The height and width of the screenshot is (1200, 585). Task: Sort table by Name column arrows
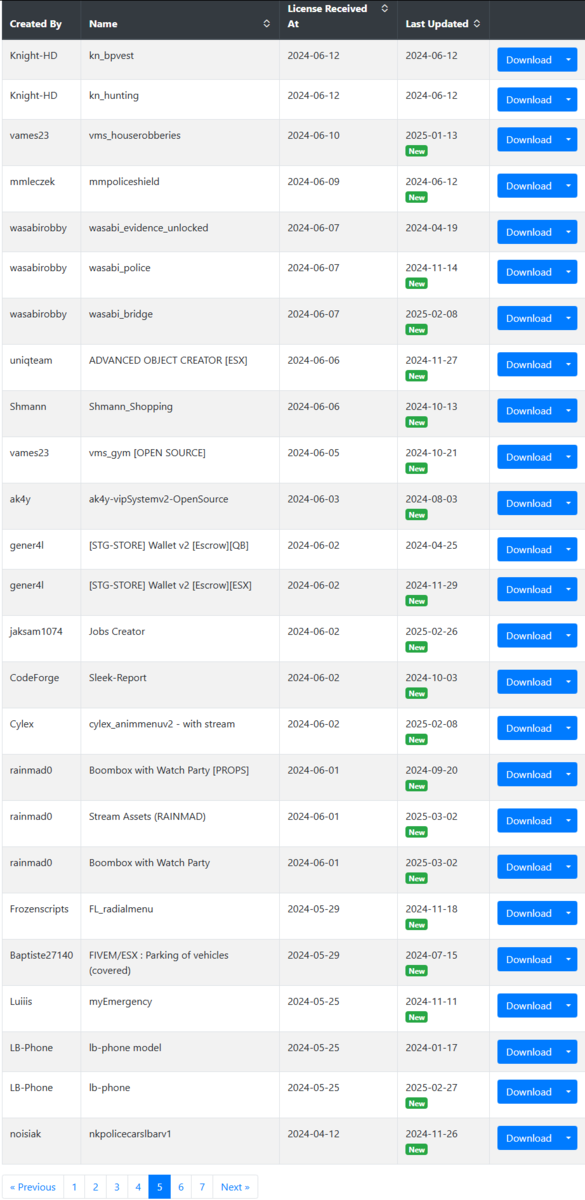tap(266, 23)
